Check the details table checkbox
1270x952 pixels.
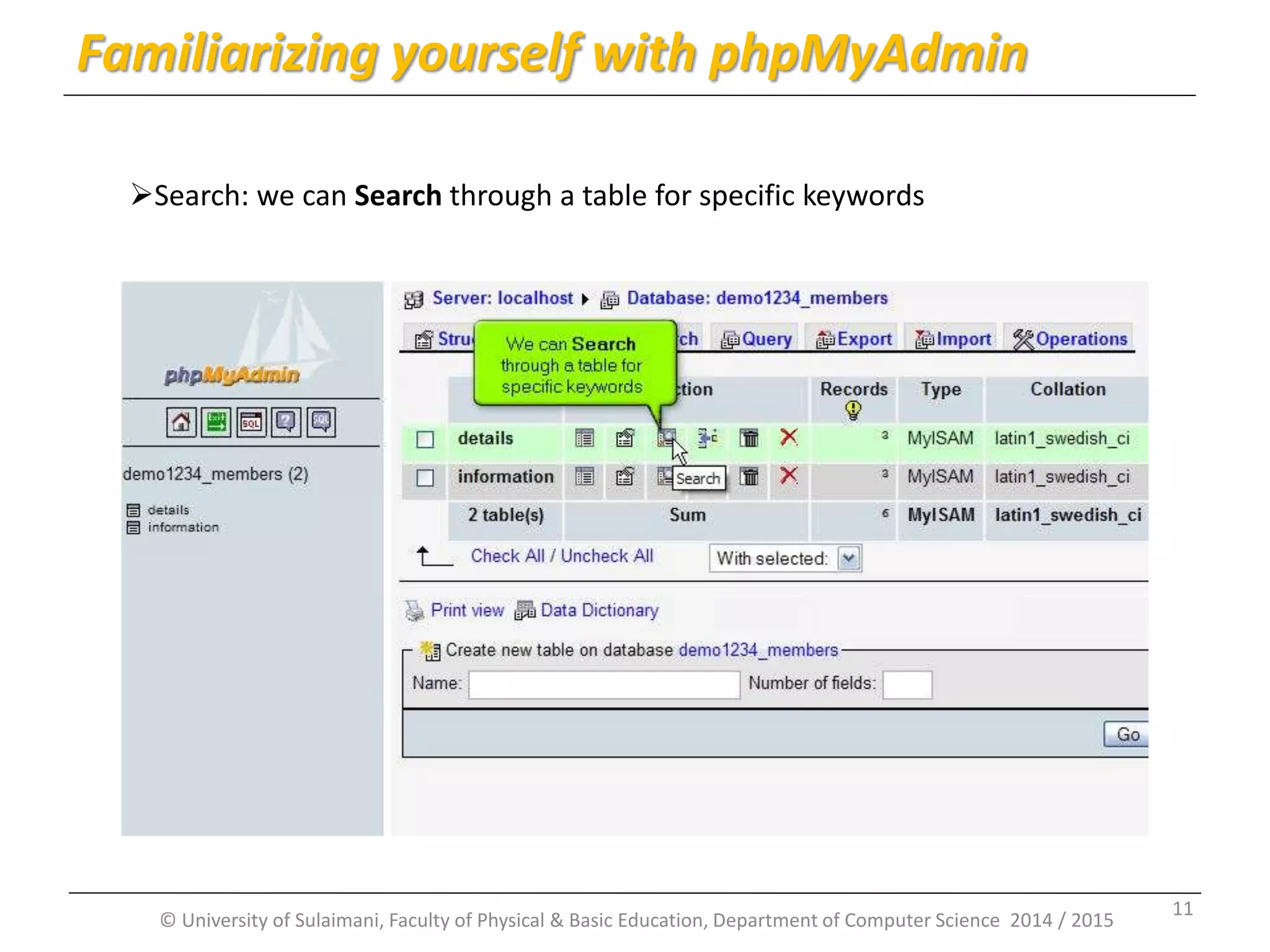425,439
